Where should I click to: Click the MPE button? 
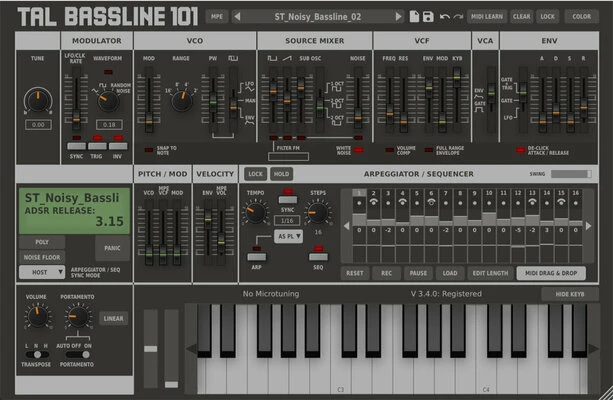[217, 16]
